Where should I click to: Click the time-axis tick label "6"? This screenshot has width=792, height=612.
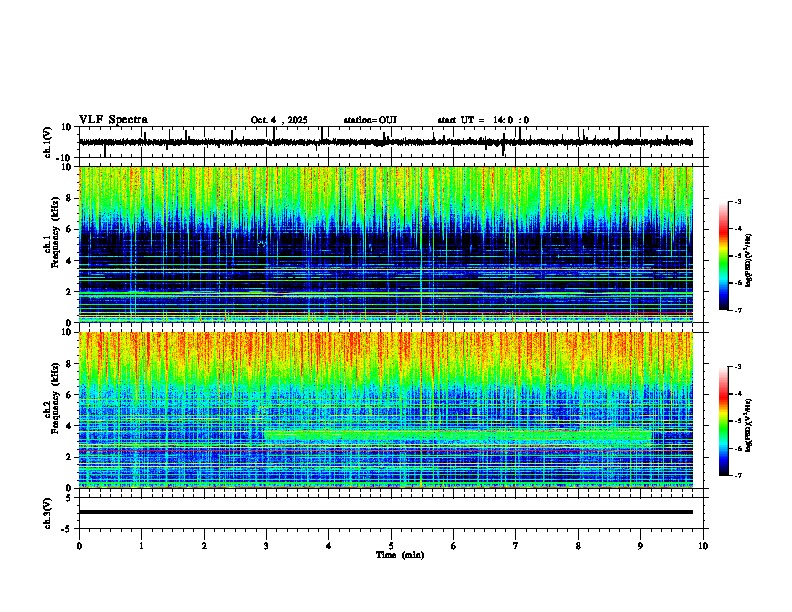[454, 546]
